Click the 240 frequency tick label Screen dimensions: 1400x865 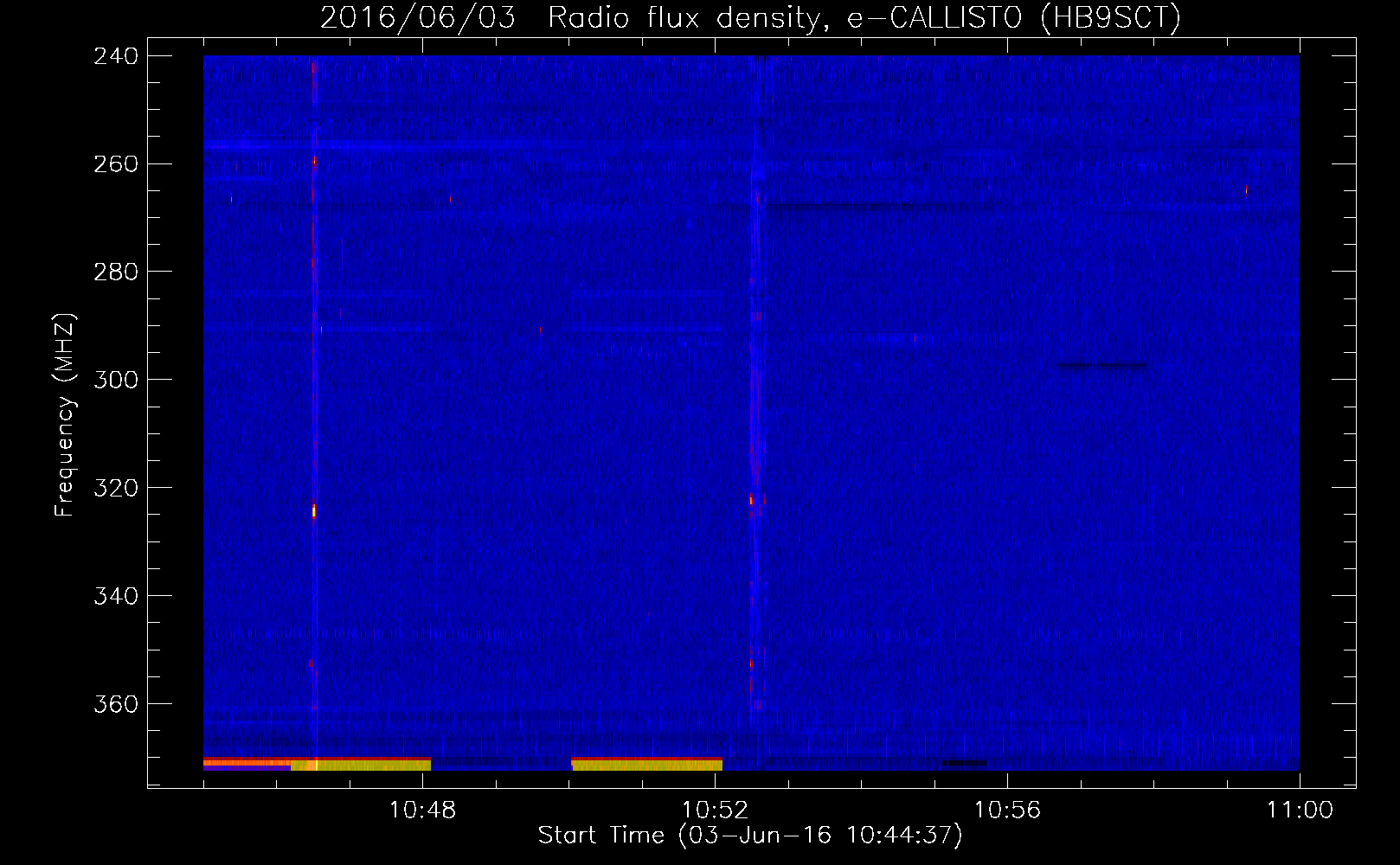coord(116,56)
